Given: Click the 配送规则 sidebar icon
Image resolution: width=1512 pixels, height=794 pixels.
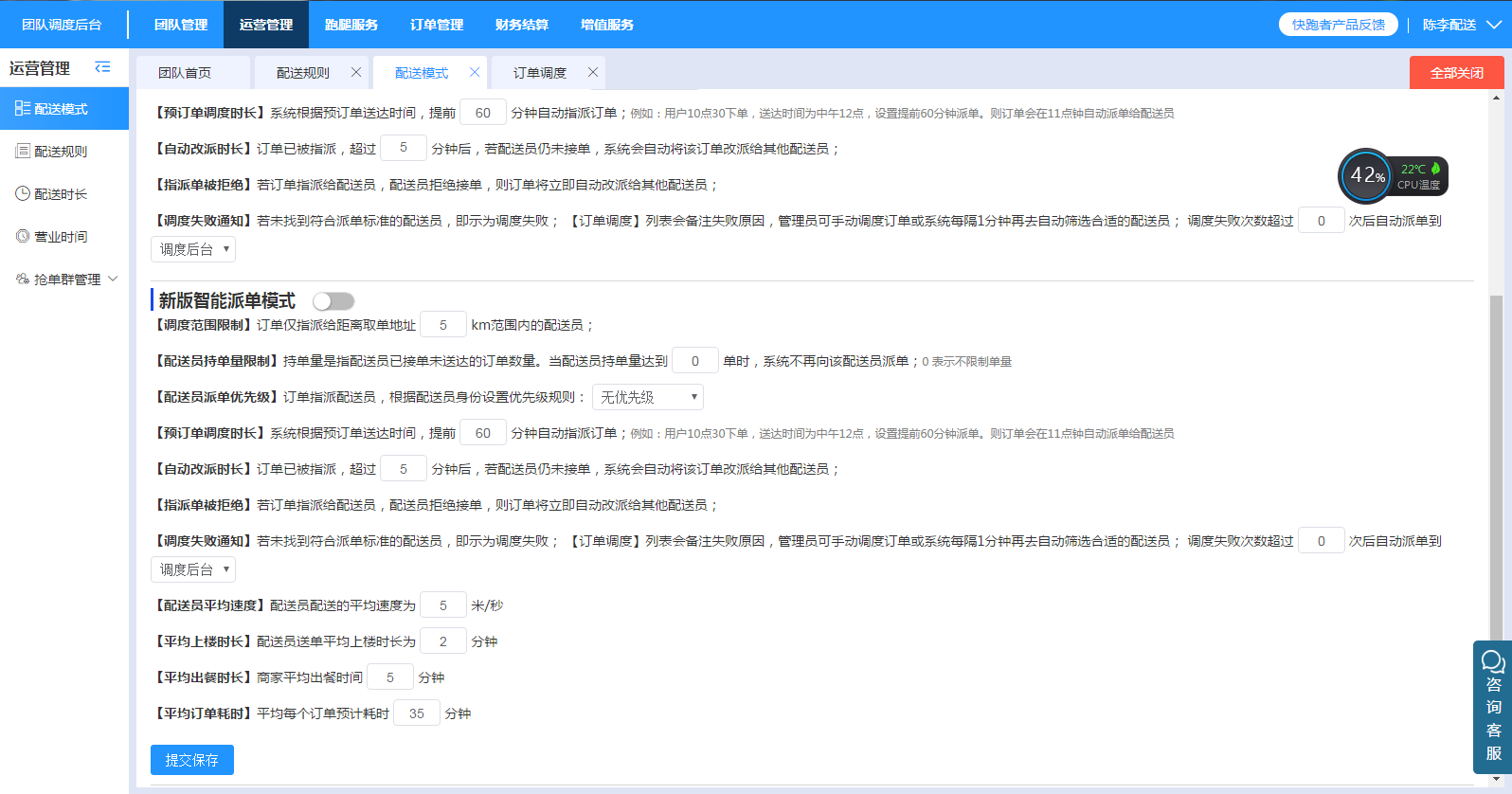Looking at the screenshot, I should click(x=23, y=152).
